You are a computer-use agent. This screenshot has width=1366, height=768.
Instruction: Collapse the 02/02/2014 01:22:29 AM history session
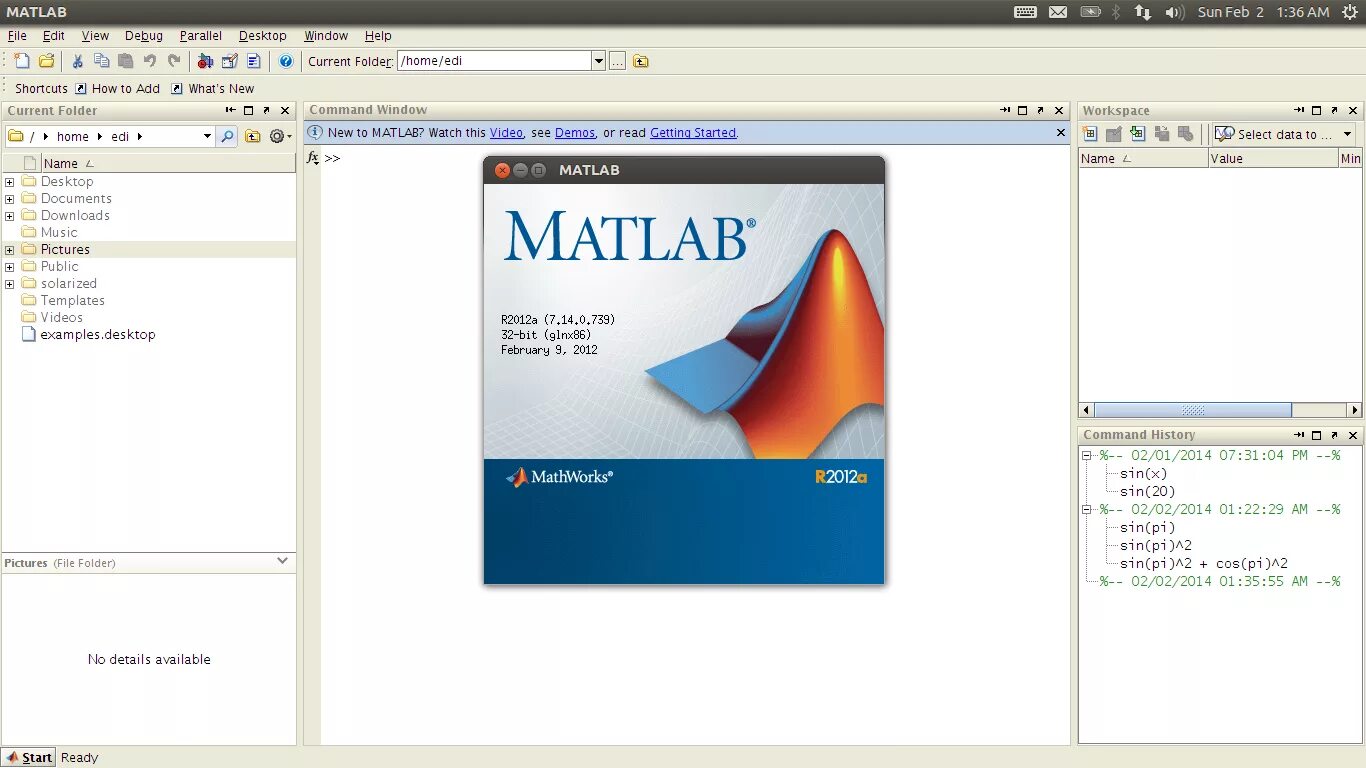pos(1087,509)
